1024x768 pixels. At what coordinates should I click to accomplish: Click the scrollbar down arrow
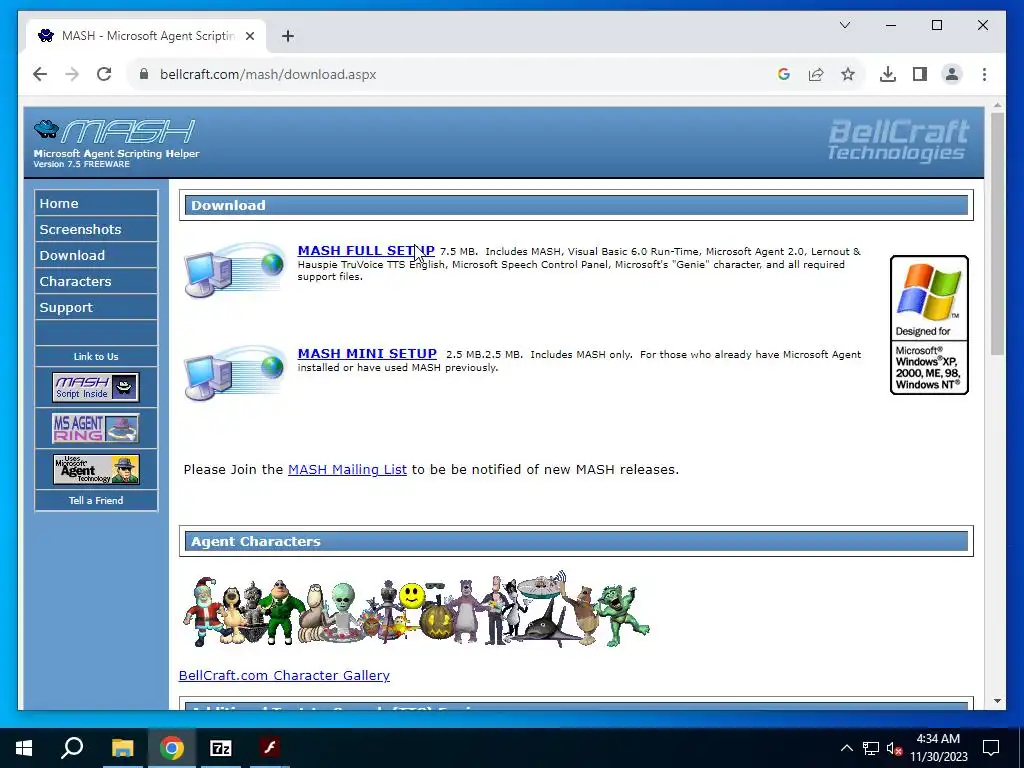(x=997, y=701)
